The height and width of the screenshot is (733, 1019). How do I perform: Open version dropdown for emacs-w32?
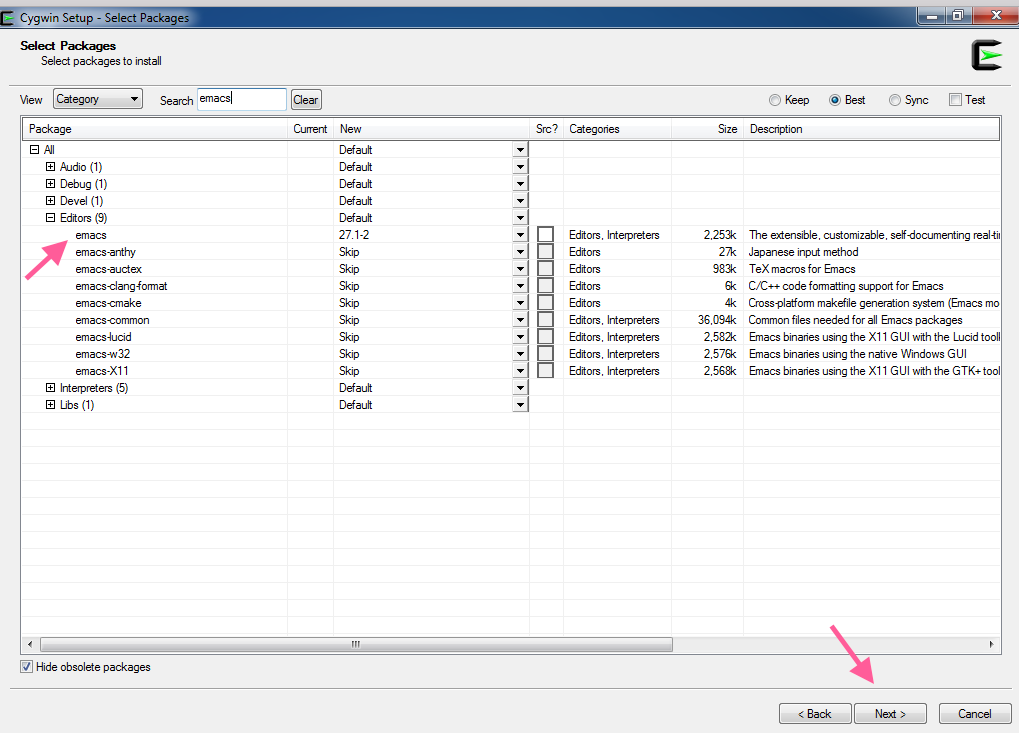click(x=520, y=354)
